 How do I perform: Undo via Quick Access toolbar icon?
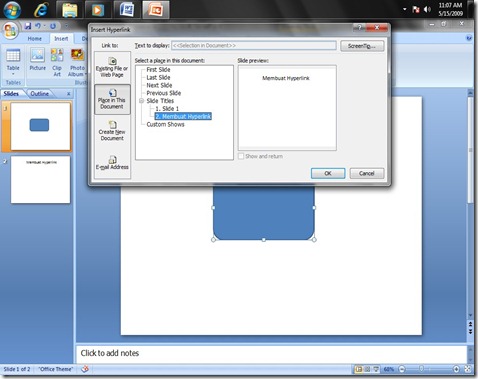[38, 26]
